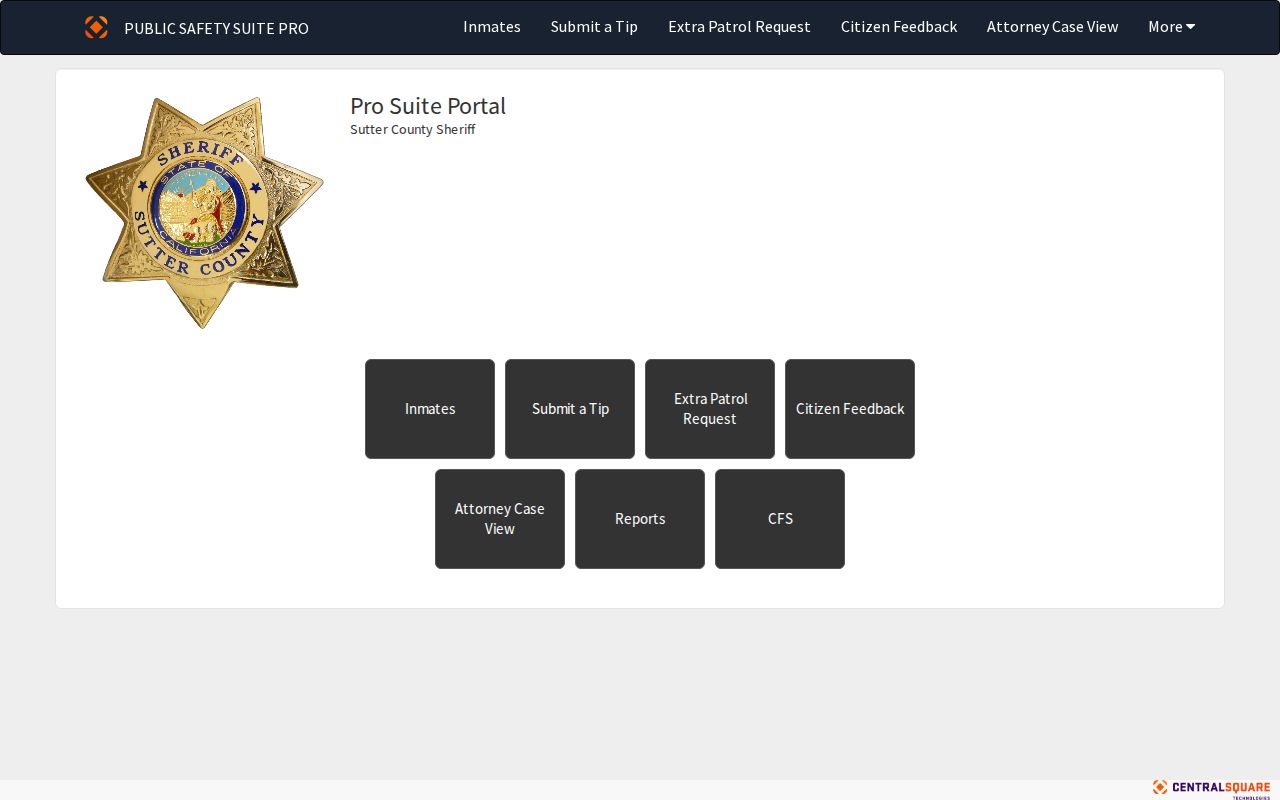Click the Submit a Tip tile
Image resolution: width=1280 pixels, height=800 pixels.
coord(570,409)
